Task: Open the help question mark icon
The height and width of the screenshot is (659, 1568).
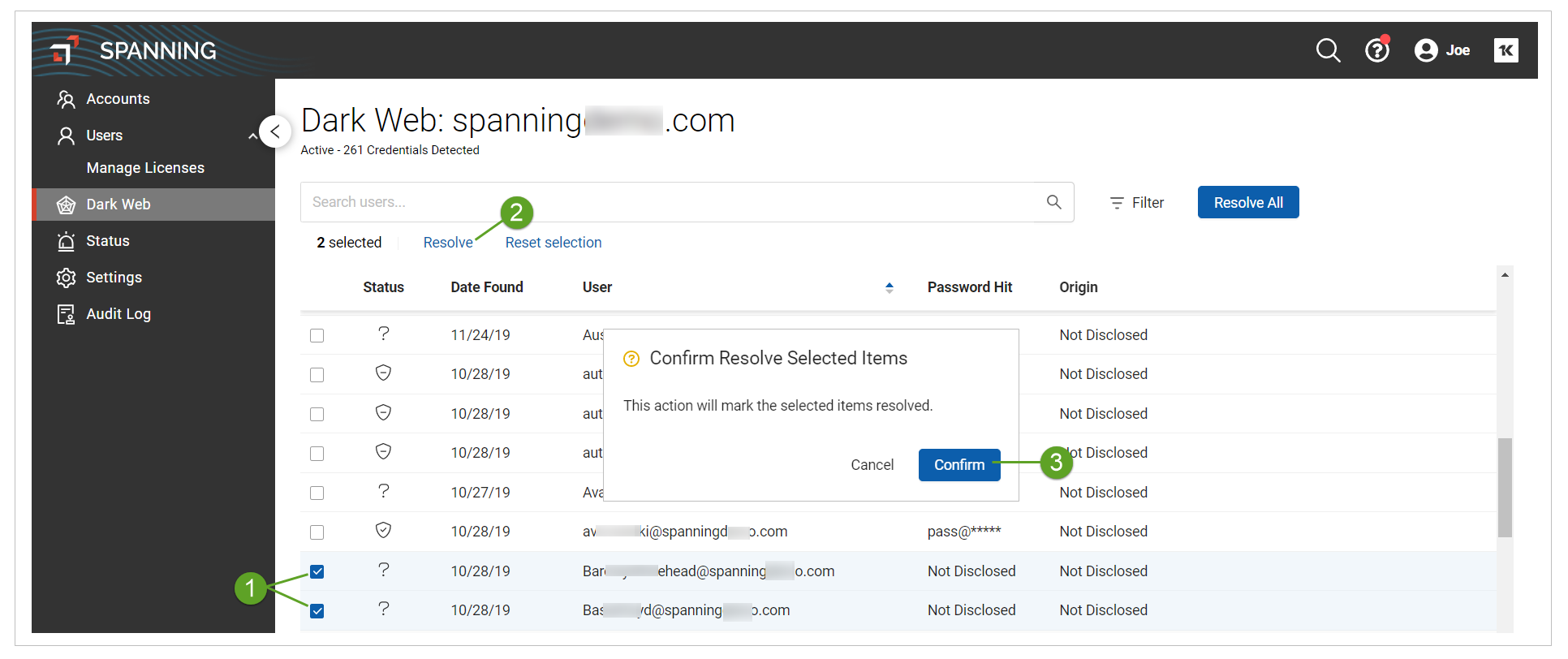Action: point(1377,50)
